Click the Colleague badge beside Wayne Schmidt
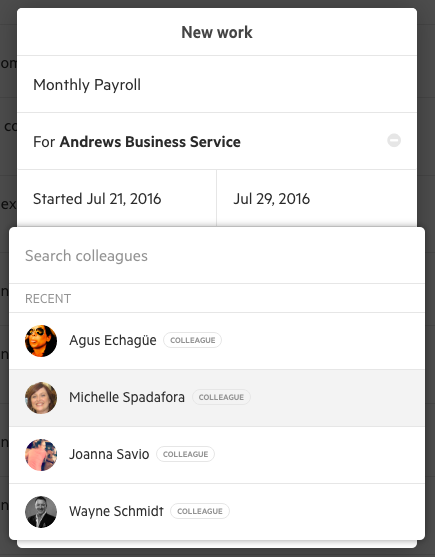 200,511
